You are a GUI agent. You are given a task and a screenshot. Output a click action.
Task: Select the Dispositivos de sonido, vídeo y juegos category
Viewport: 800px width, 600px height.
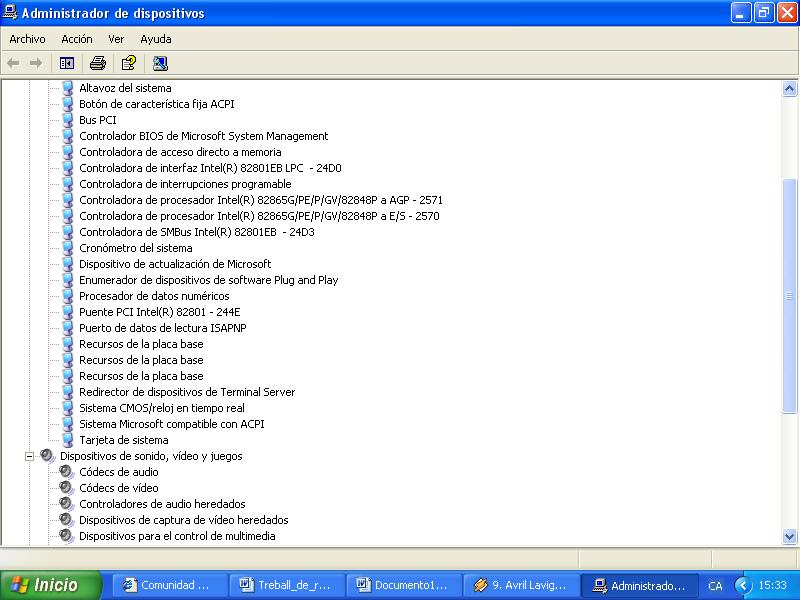click(x=151, y=456)
